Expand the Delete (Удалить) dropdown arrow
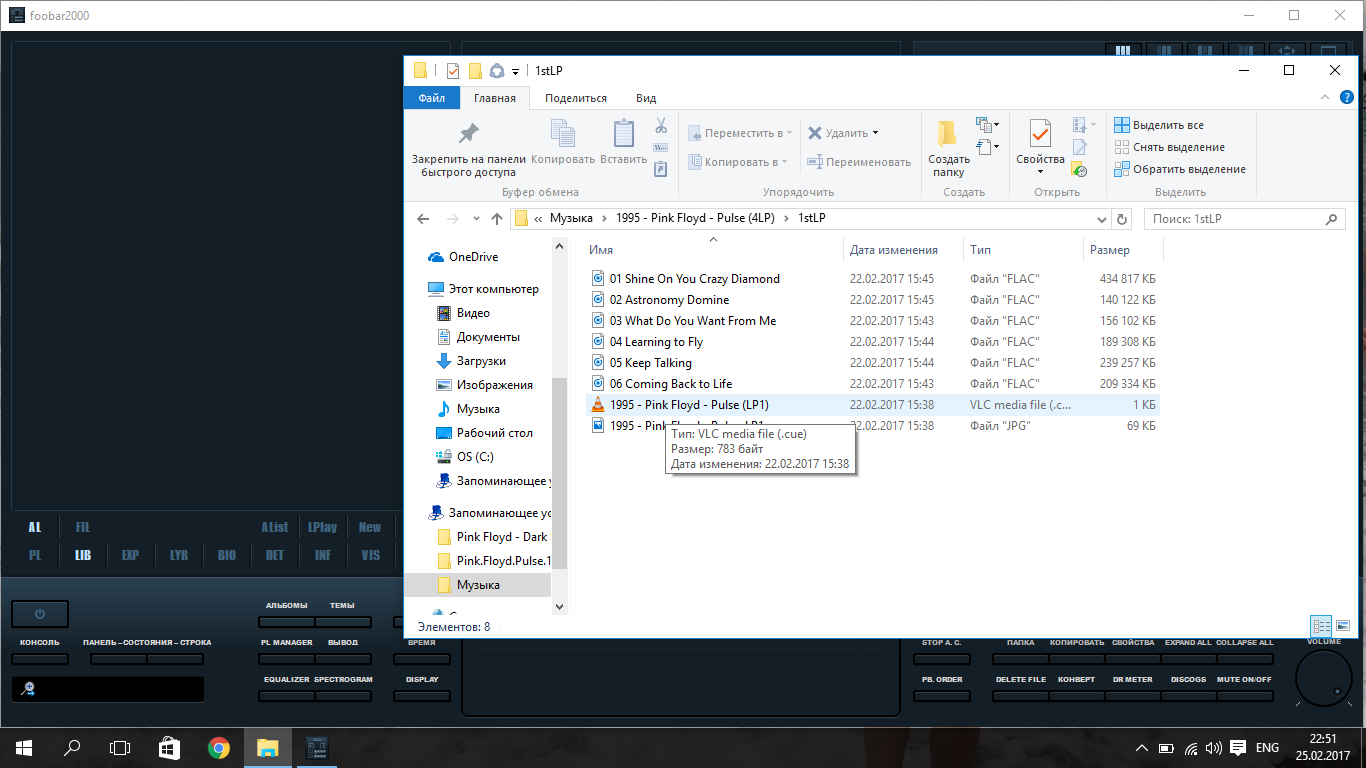This screenshot has height=768, width=1366. (875, 133)
